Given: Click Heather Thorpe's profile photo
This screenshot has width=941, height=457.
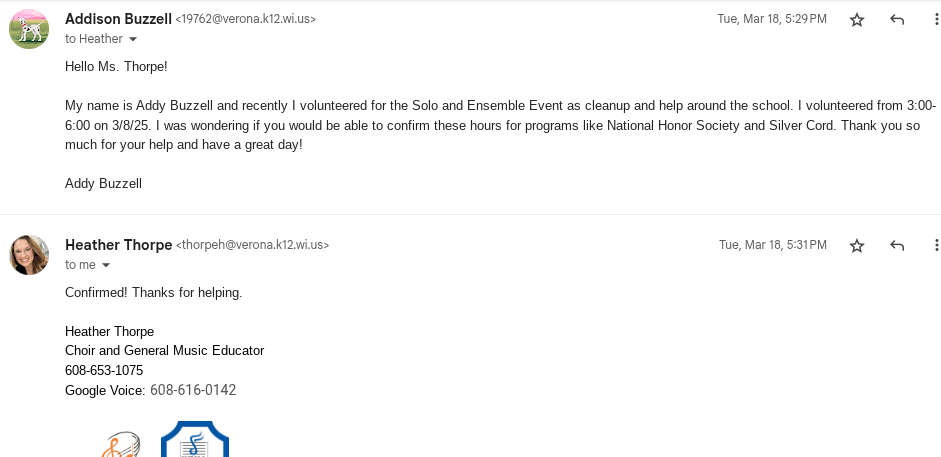Looking at the screenshot, I should 29,255.
